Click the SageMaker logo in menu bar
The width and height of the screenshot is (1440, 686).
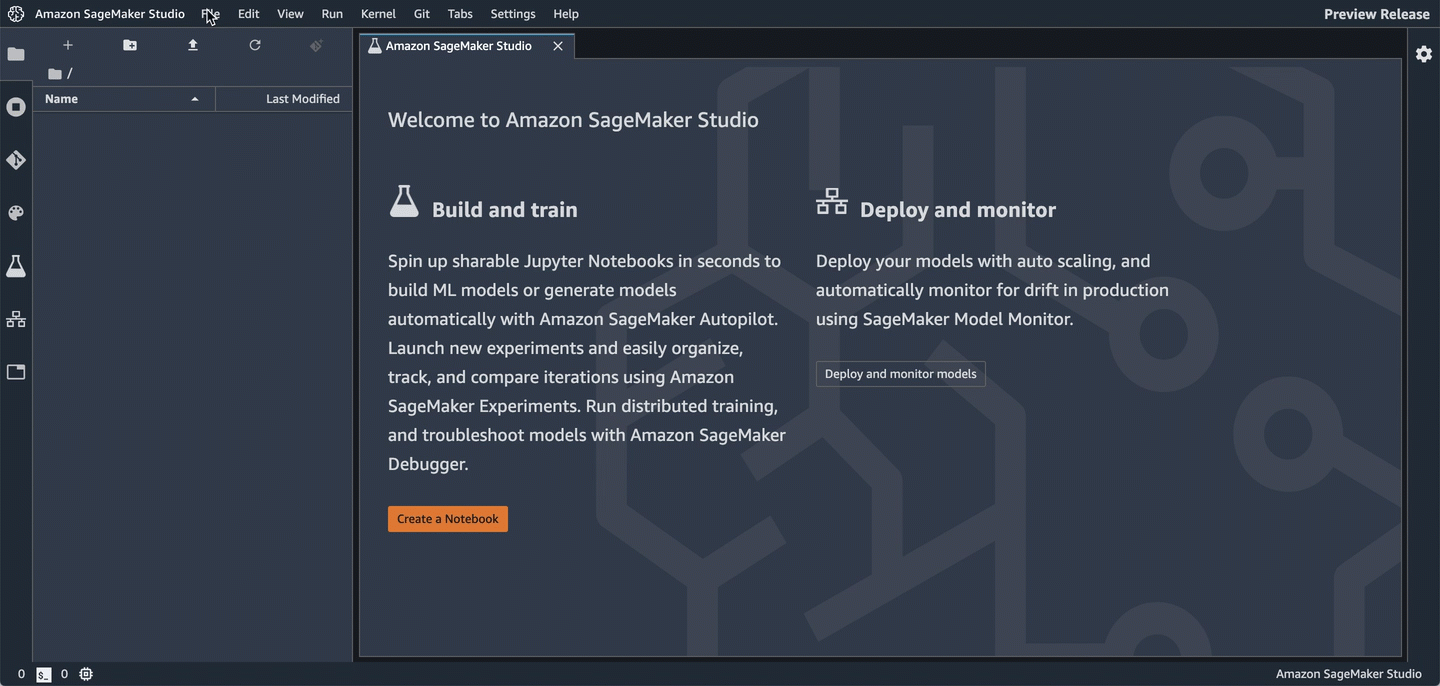pyautogui.click(x=15, y=14)
